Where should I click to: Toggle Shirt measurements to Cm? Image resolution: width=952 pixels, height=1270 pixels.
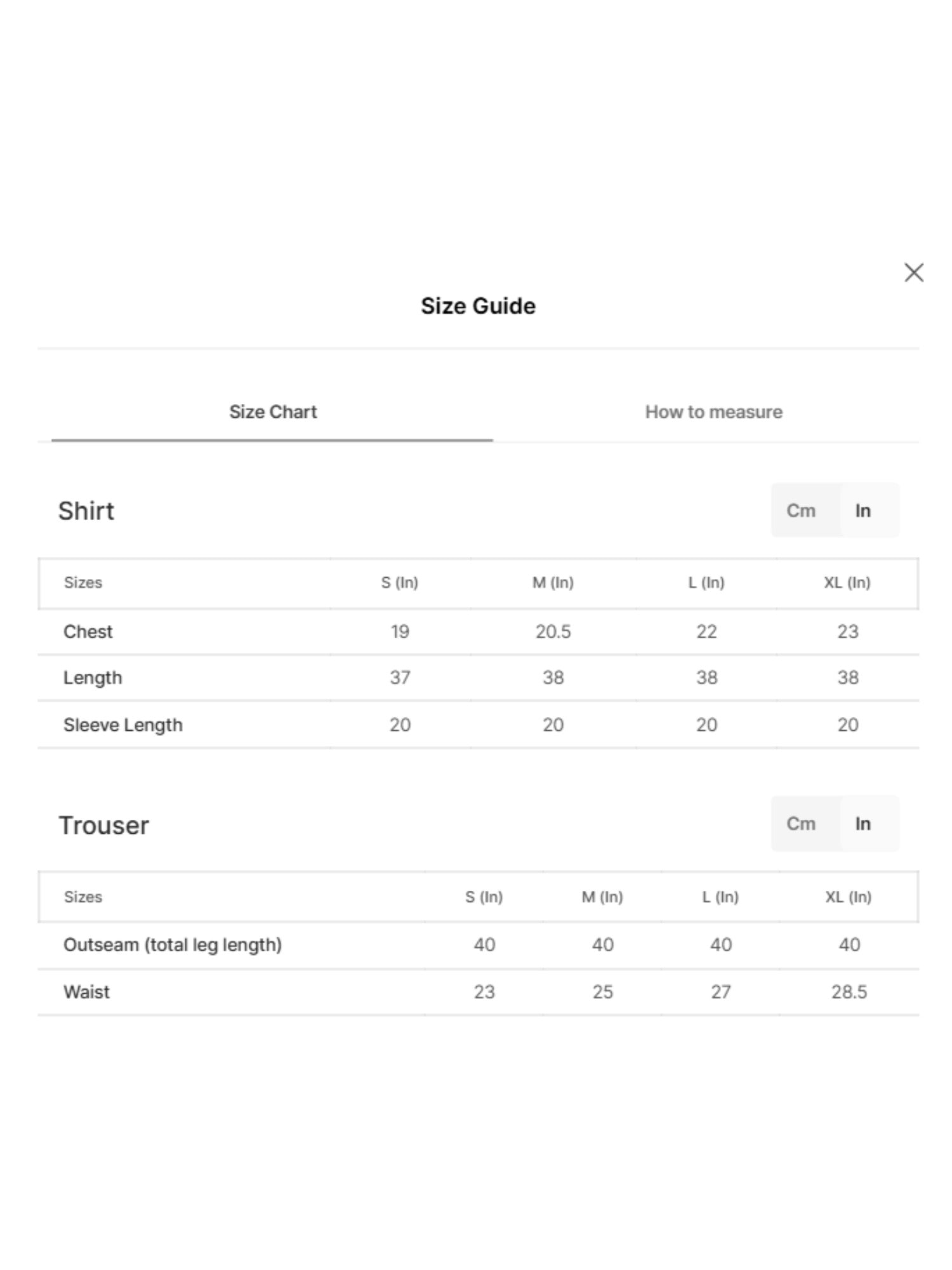(x=801, y=510)
